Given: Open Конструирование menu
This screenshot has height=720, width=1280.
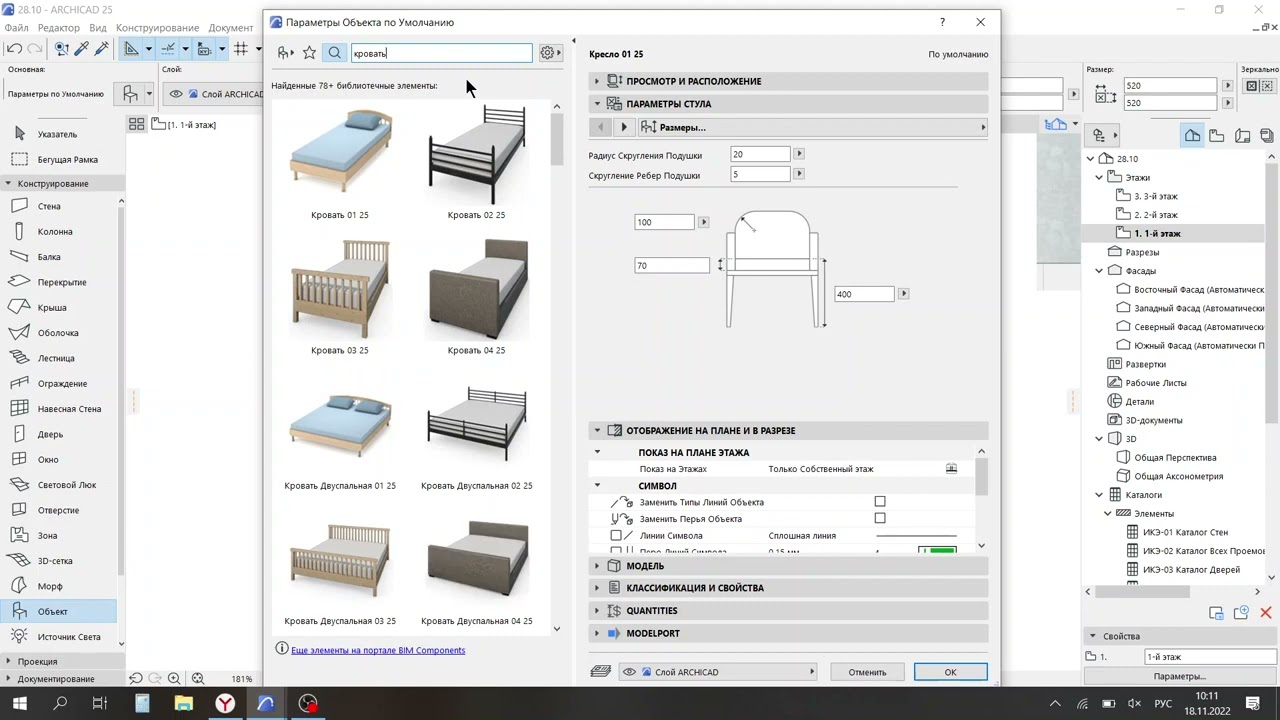Looking at the screenshot, I should pos(156,28).
